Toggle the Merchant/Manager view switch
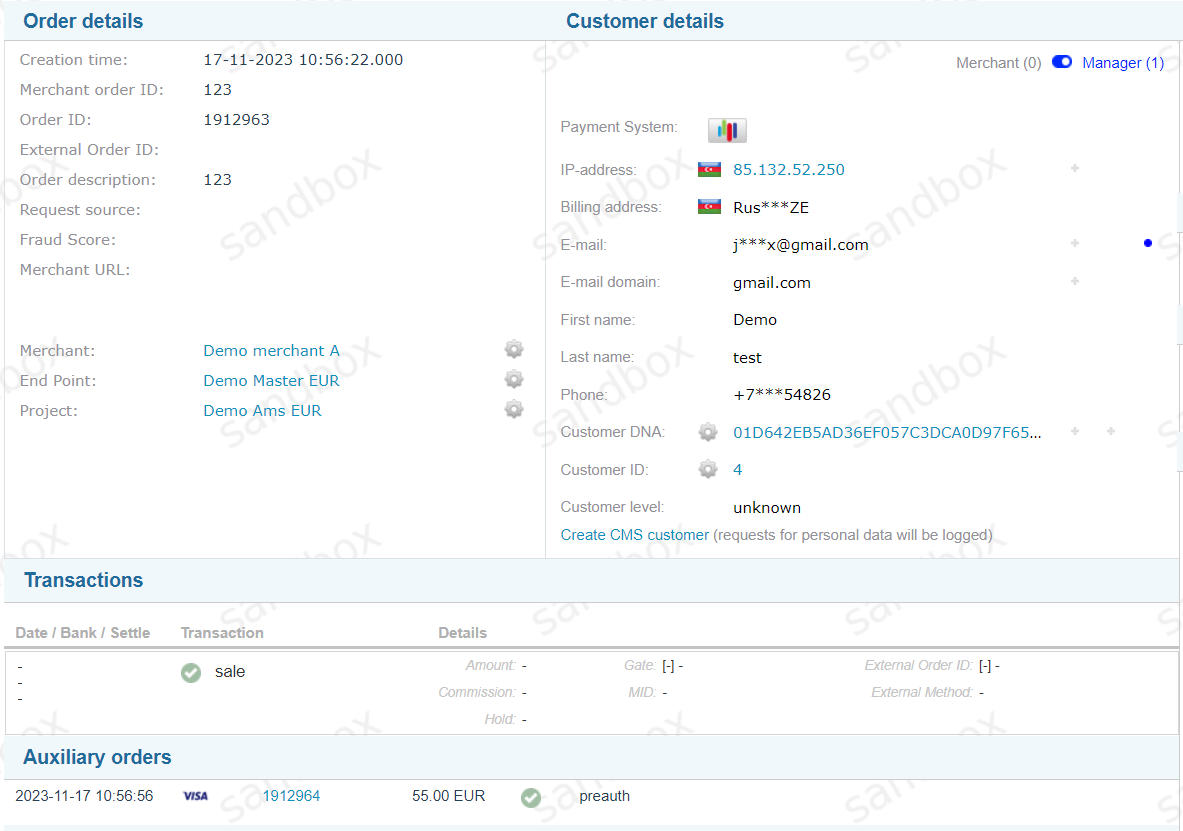The height and width of the screenshot is (831, 1183). pyautogui.click(x=1062, y=62)
